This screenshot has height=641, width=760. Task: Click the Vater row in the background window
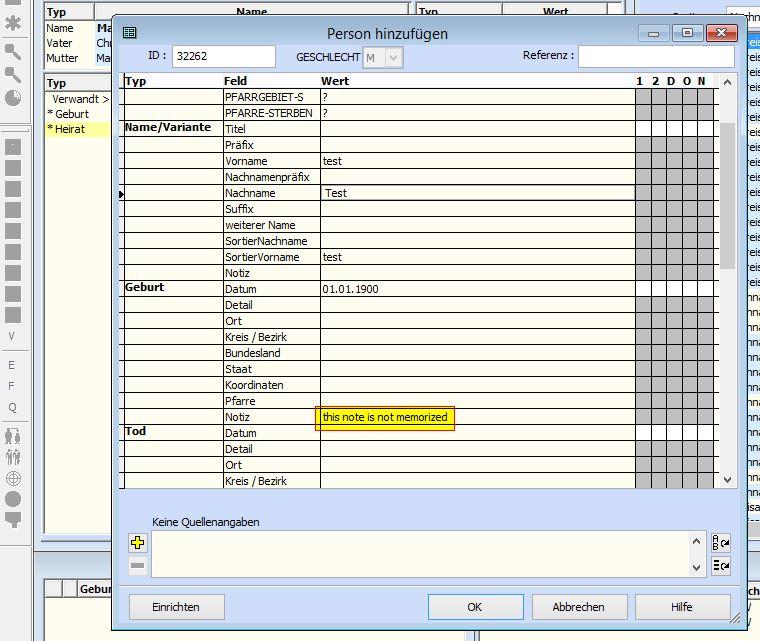(78, 43)
